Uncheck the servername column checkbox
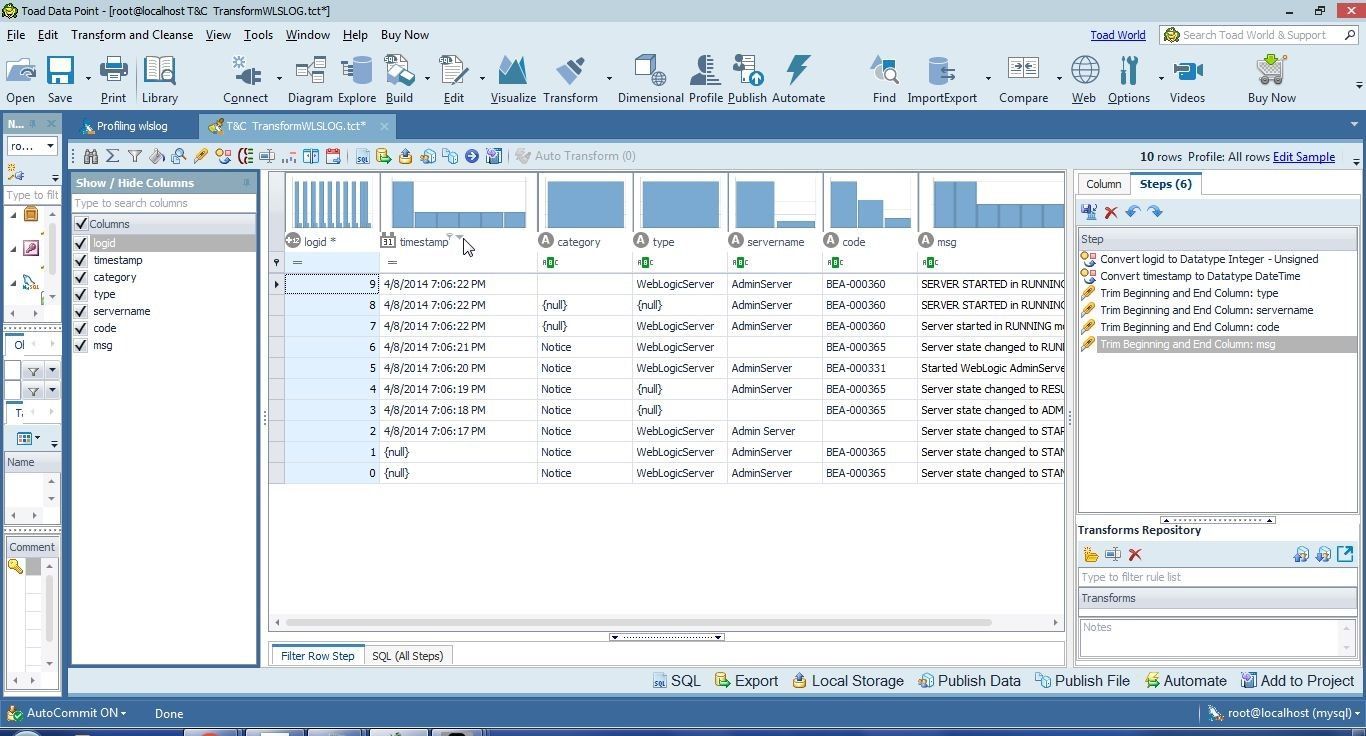 [81, 311]
